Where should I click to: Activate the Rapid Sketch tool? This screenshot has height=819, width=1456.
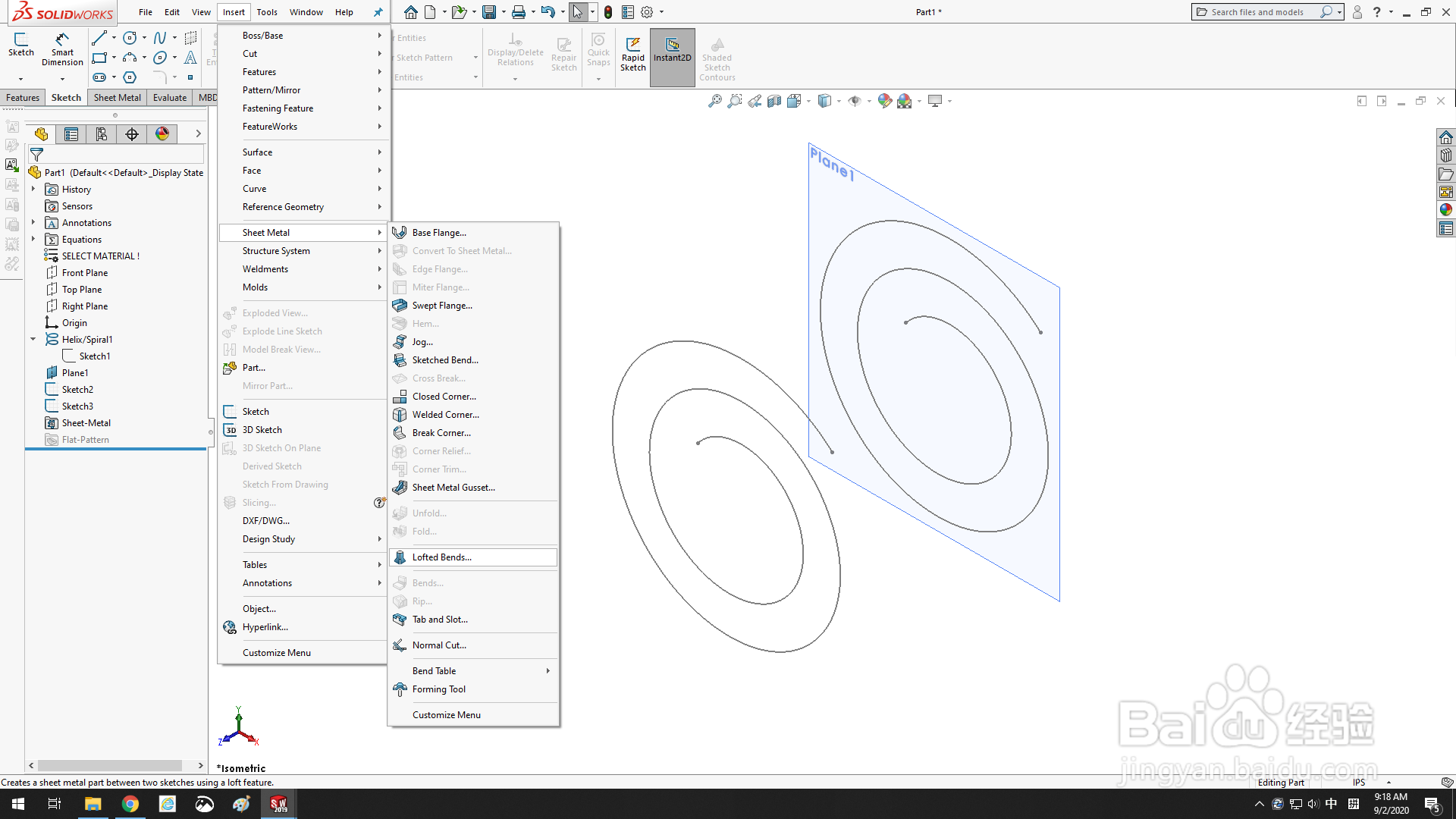pos(632,53)
